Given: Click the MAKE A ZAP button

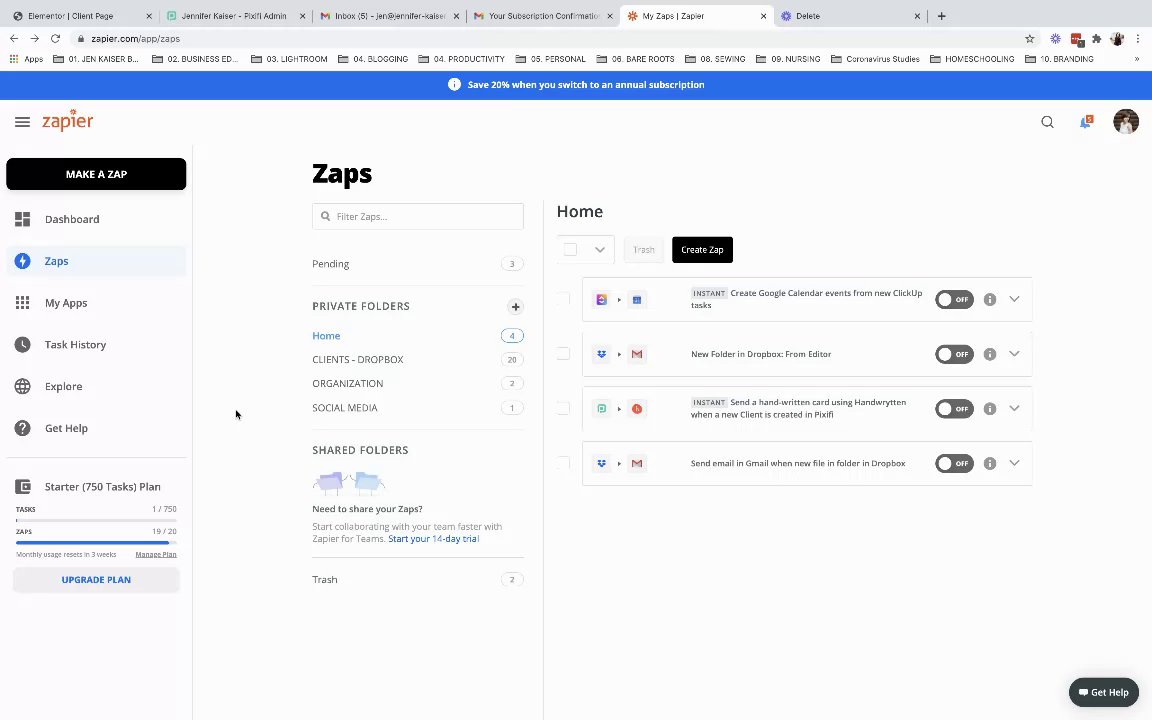Looking at the screenshot, I should click(x=96, y=174).
